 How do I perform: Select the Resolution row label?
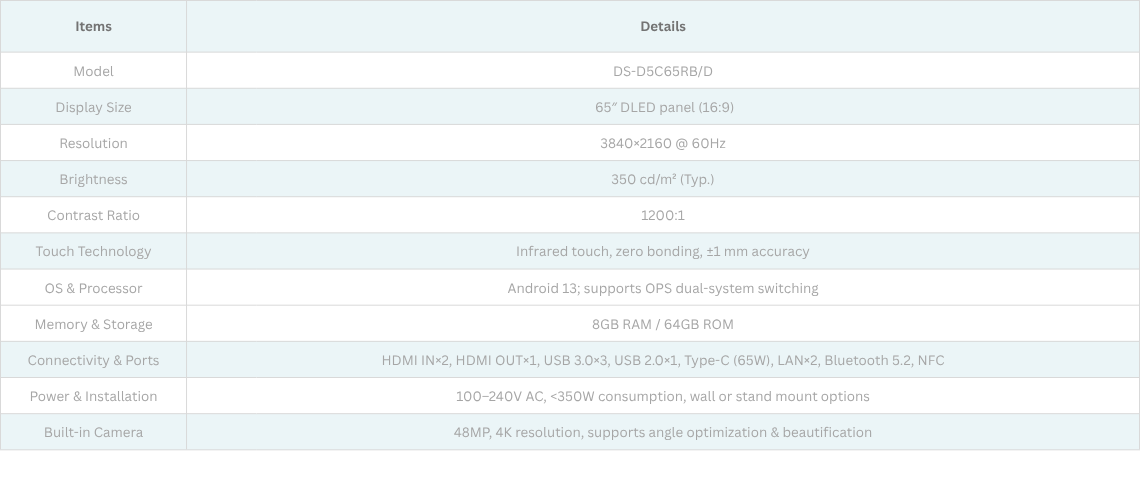(x=93, y=143)
